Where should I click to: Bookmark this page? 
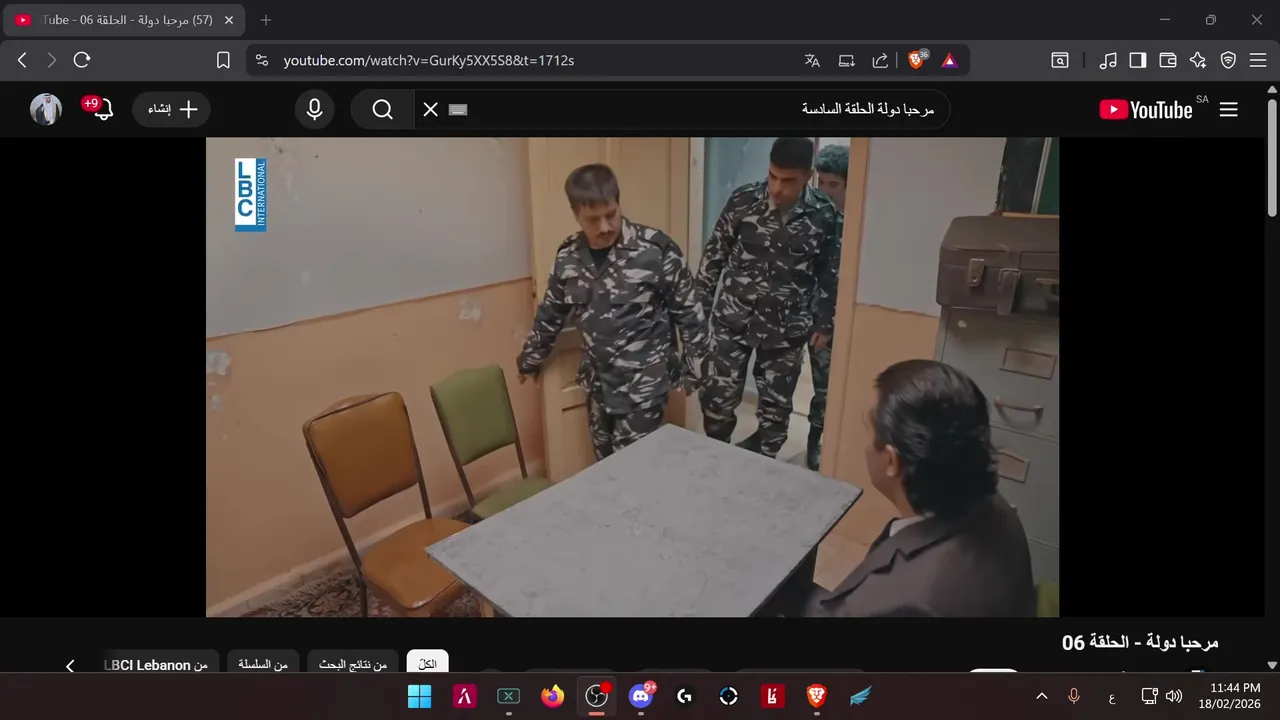pyautogui.click(x=223, y=60)
